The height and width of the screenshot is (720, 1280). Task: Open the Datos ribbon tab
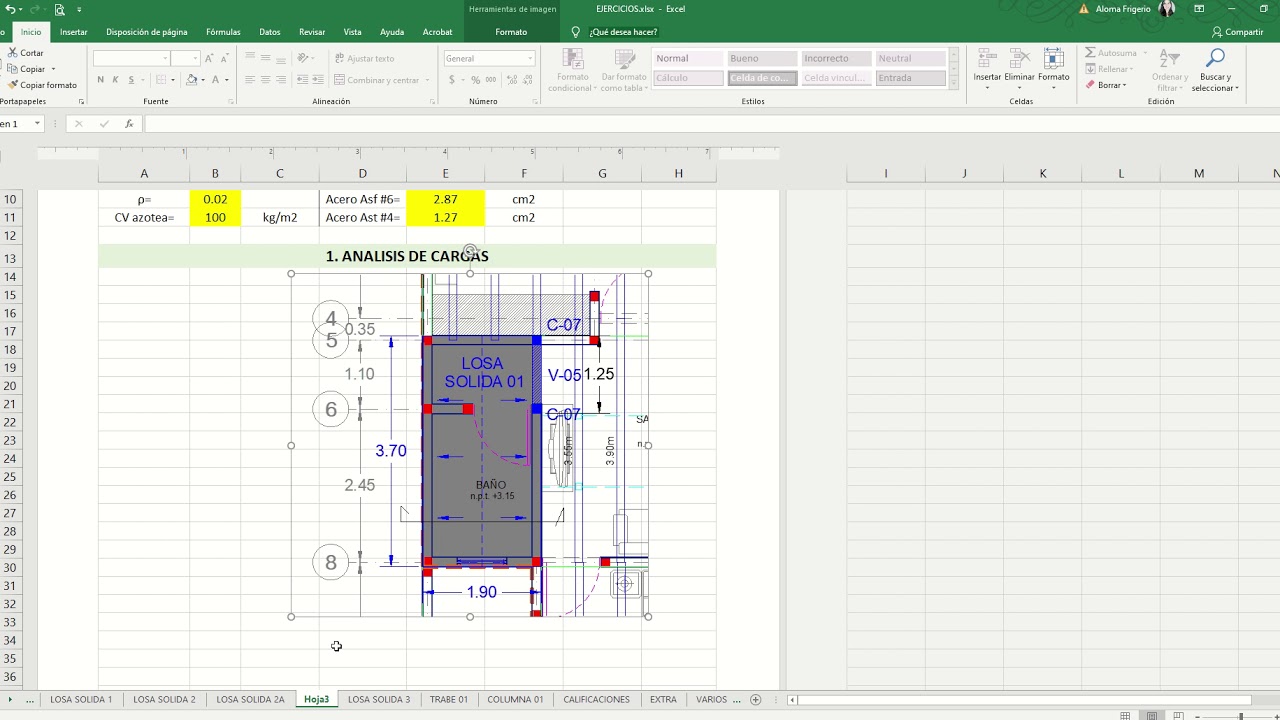[270, 32]
